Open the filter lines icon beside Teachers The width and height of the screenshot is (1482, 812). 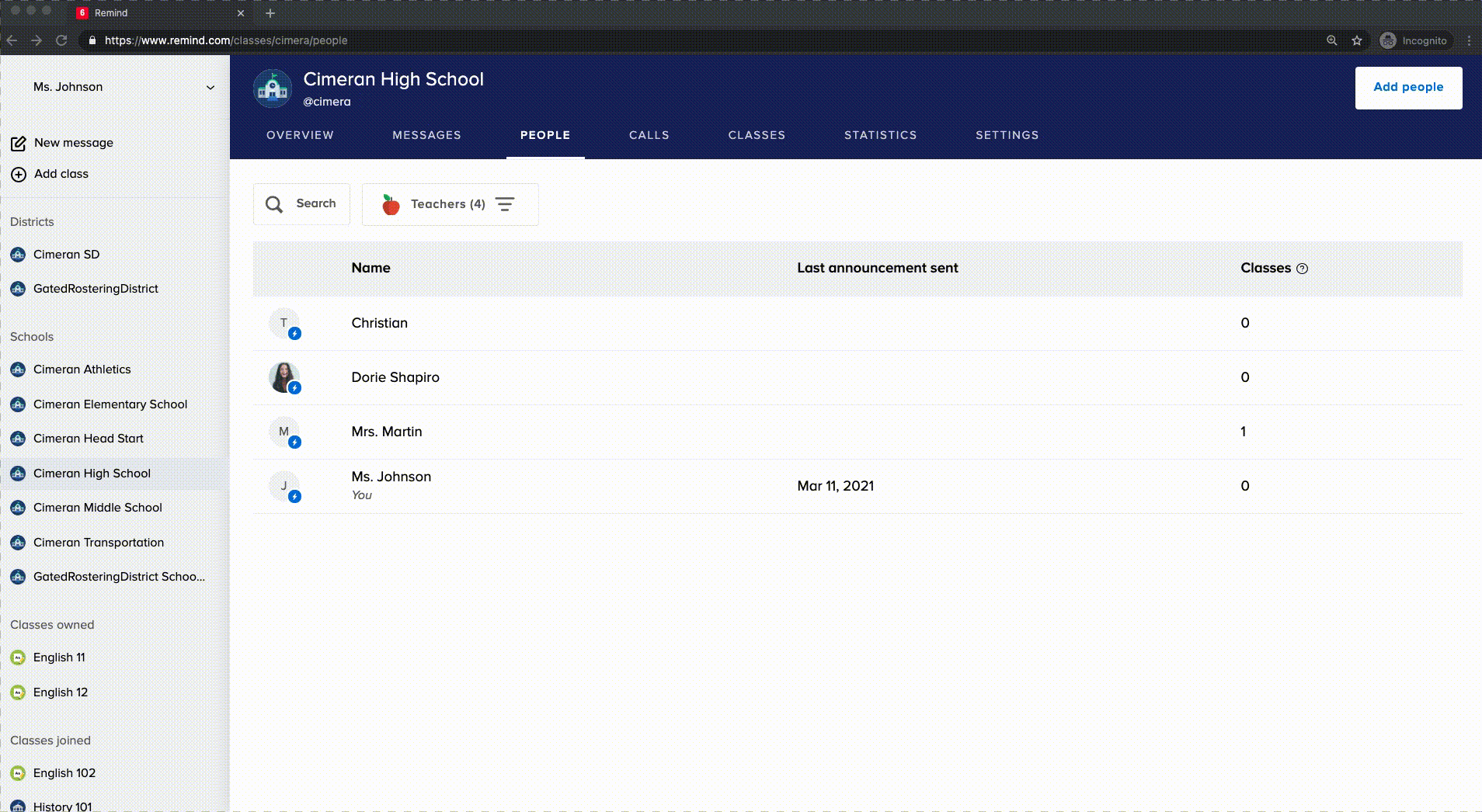506,204
